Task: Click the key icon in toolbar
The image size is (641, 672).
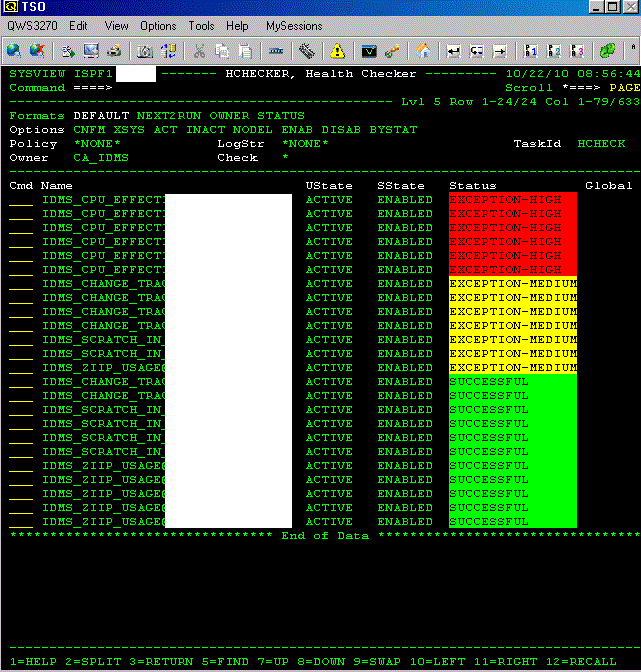Action: (392, 50)
